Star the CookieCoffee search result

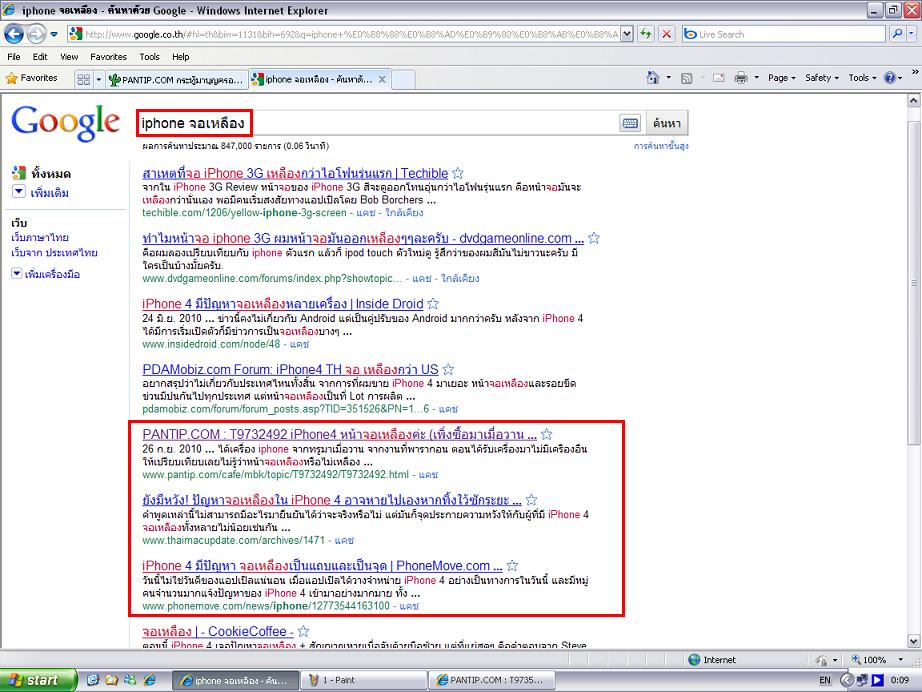(303, 631)
